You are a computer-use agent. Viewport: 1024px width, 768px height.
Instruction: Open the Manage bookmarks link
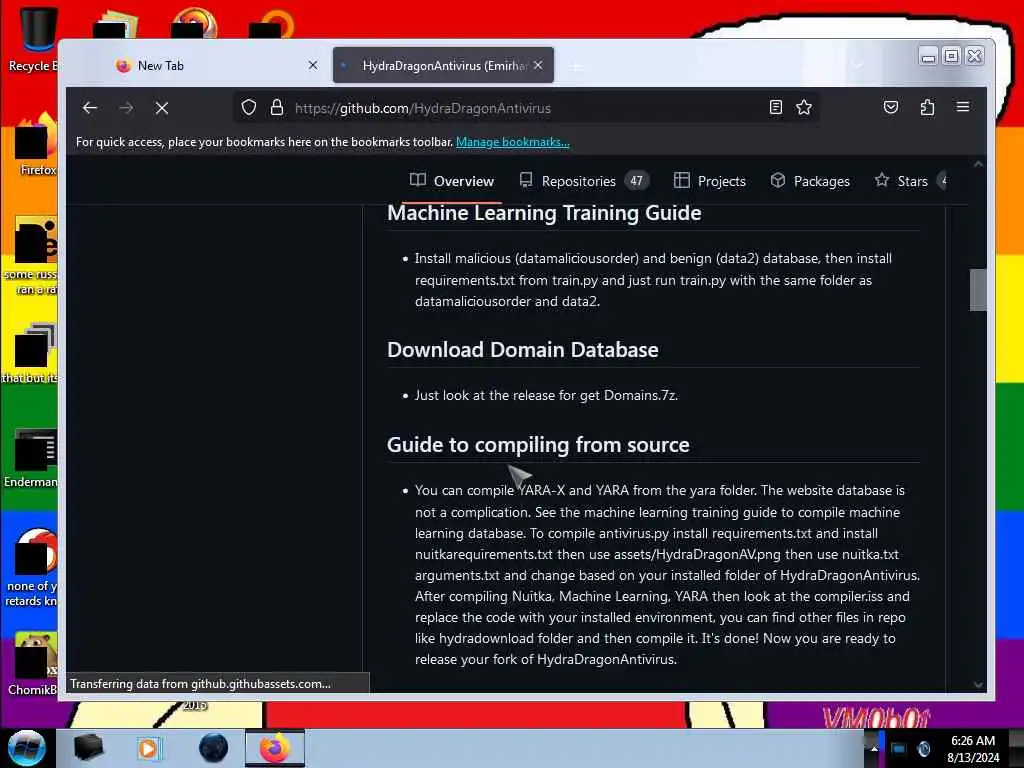[x=513, y=142]
